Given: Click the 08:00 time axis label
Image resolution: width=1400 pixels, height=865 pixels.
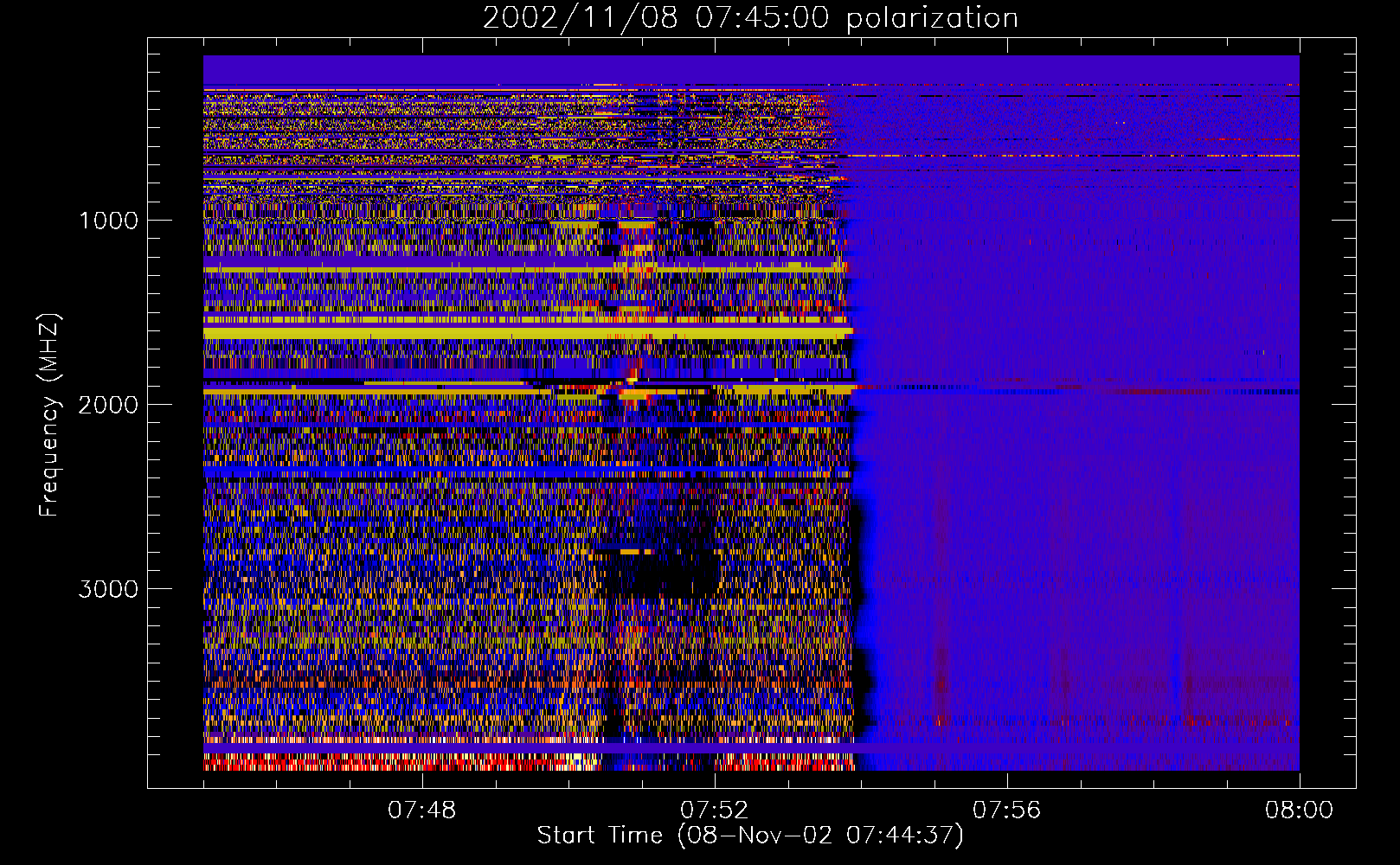Looking at the screenshot, I should [1300, 811].
